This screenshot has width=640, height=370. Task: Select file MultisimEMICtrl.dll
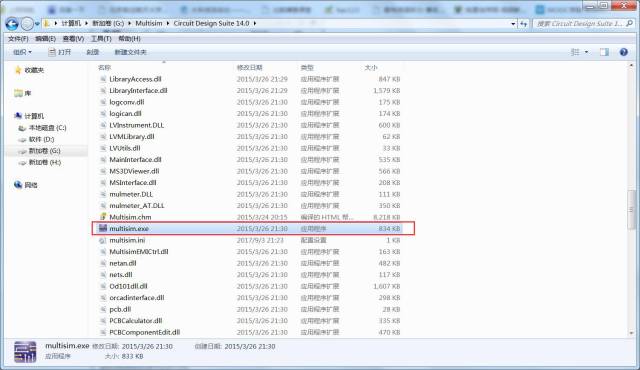click(x=139, y=252)
